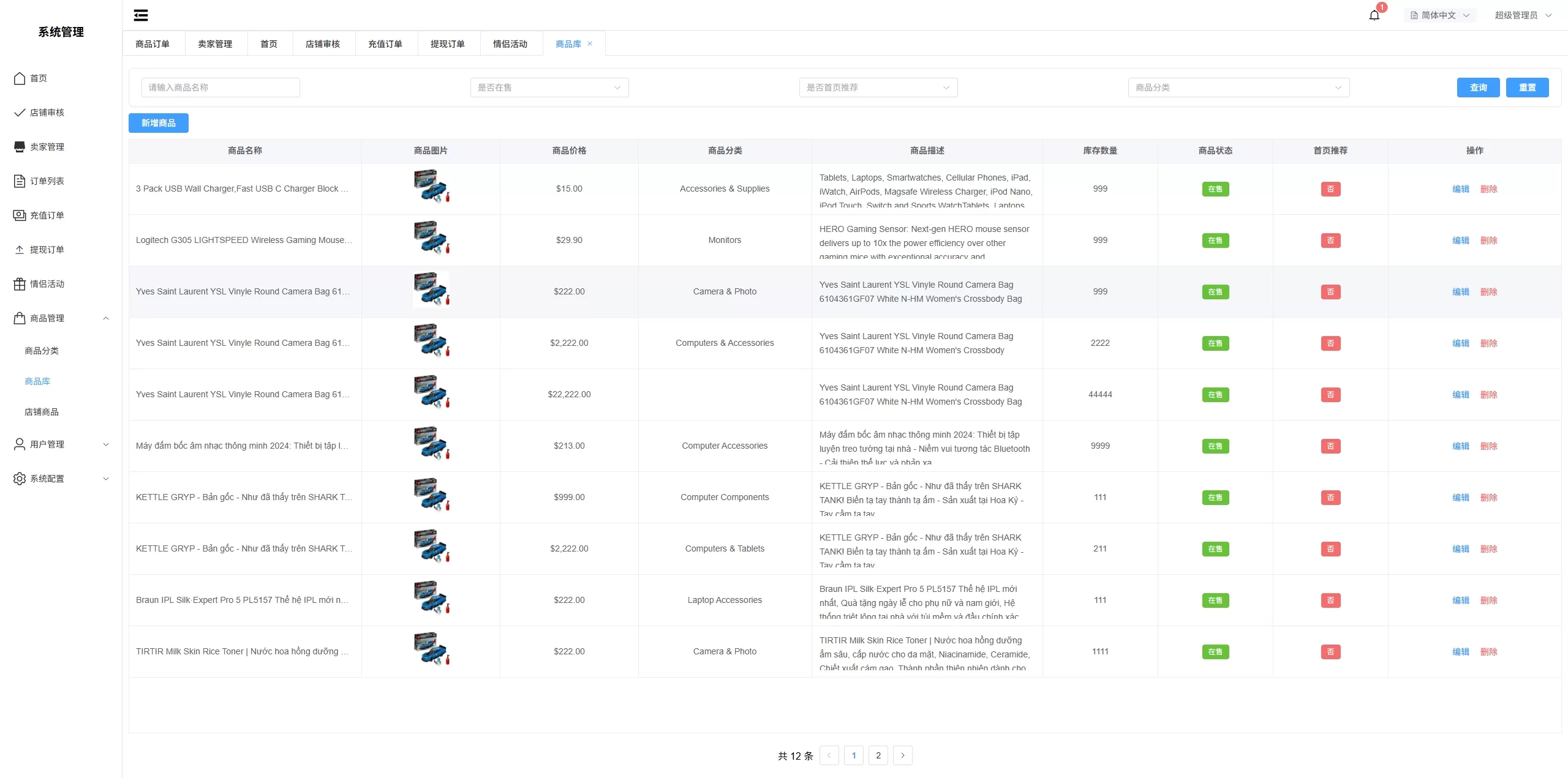The image size is (1568, 778).
Task: Click the 提现订单 upload icon
Action: (x=20, y=250)
